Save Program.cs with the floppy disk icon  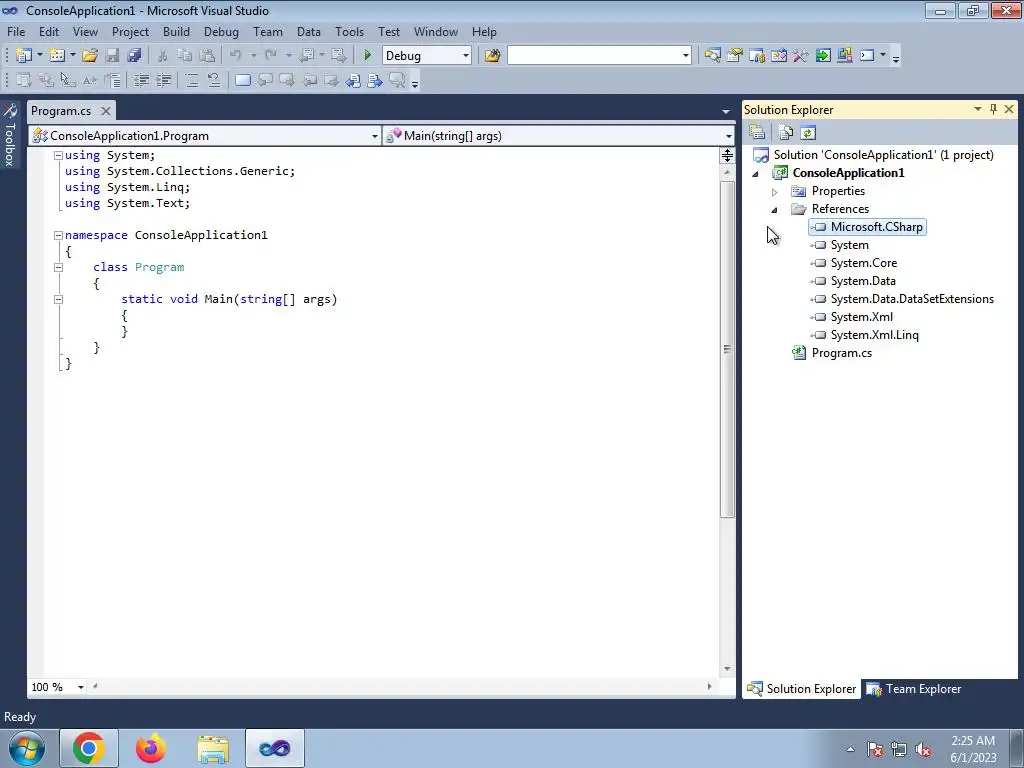tap(112, 56)
